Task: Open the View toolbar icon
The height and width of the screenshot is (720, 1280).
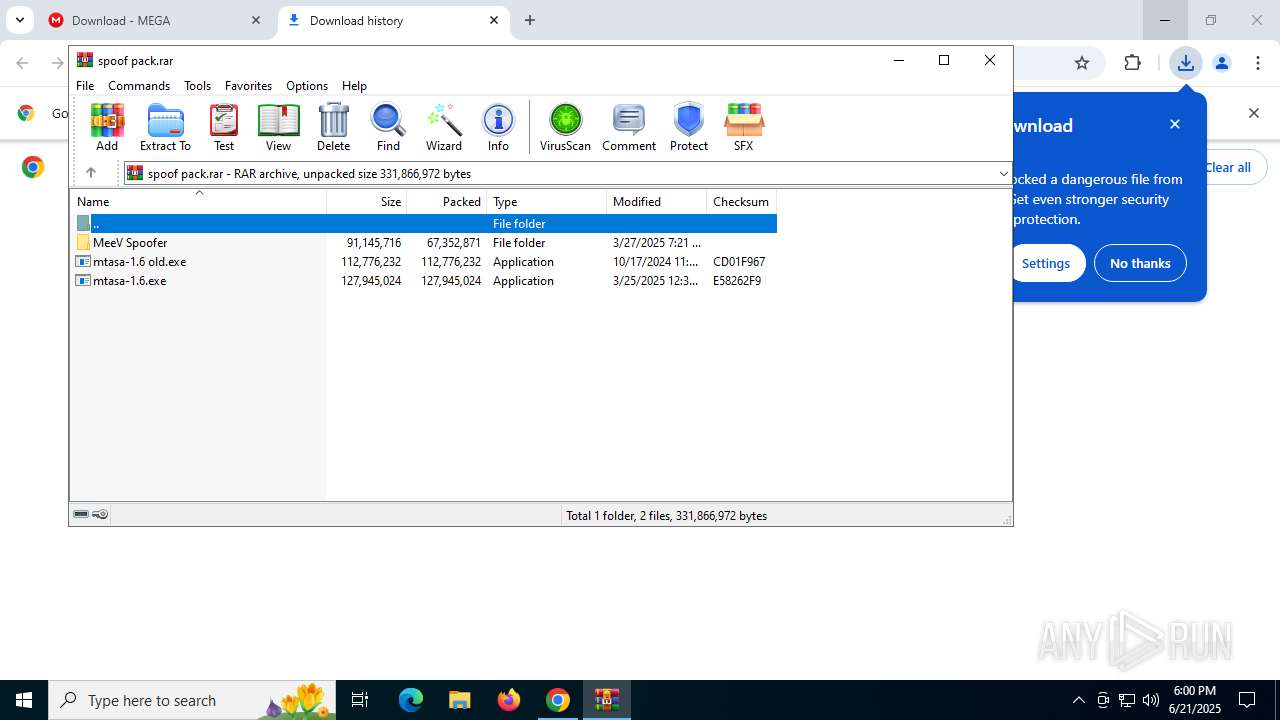Action: click(278, 127)
